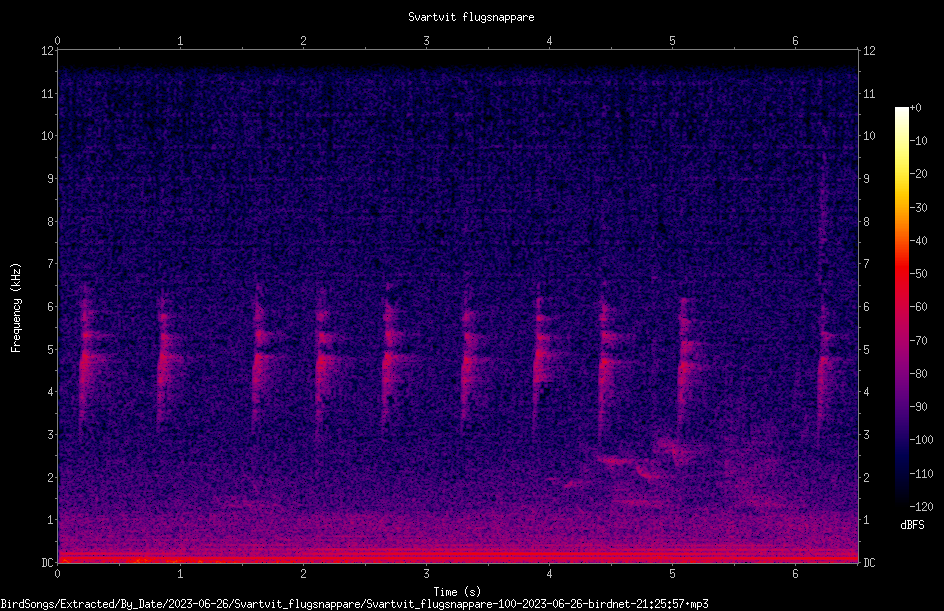944x611 pixels.
Task: Click the "-110" colorbar label
Action: [x=921, y=474]
